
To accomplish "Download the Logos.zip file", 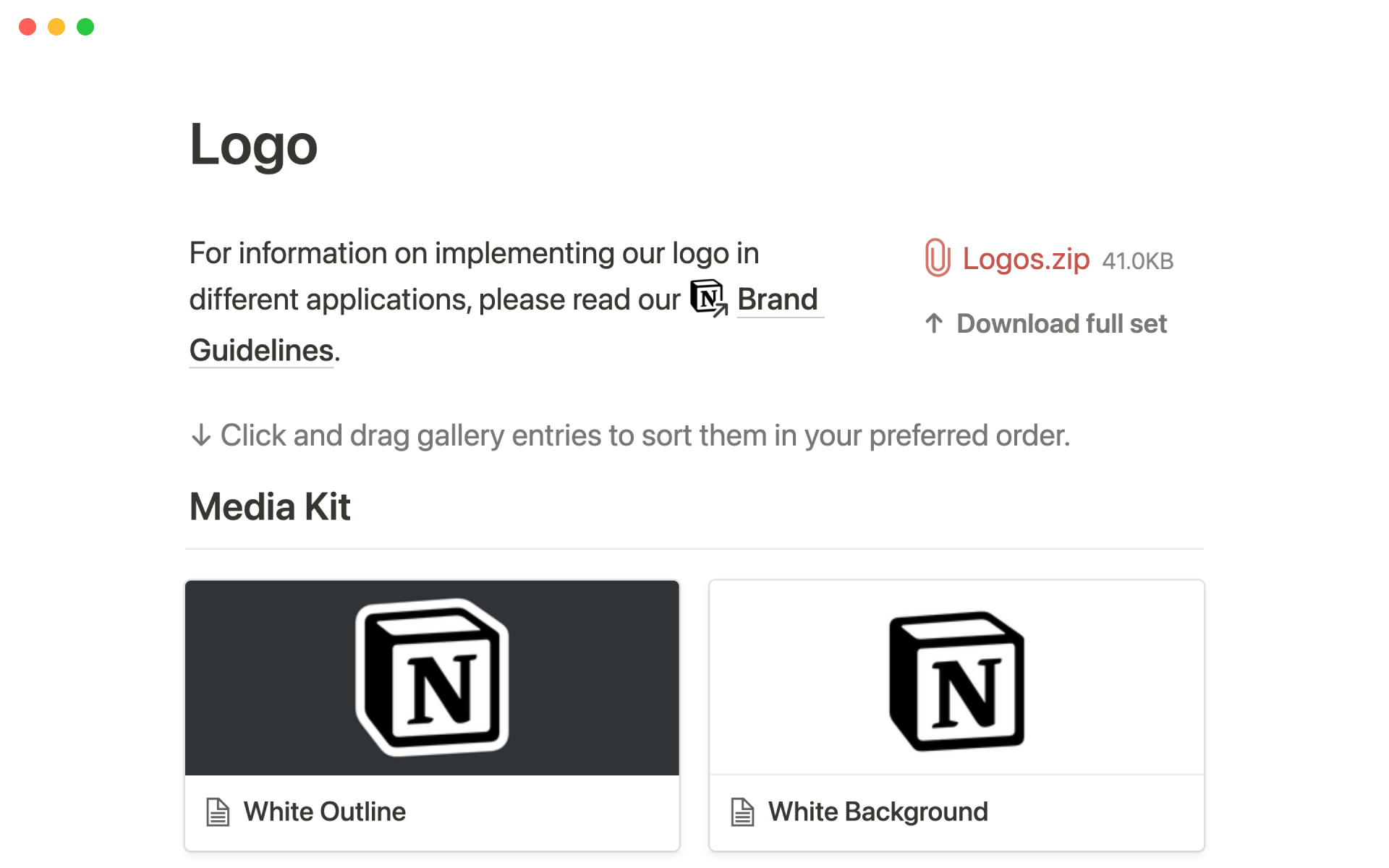I will pos(1025,259).
